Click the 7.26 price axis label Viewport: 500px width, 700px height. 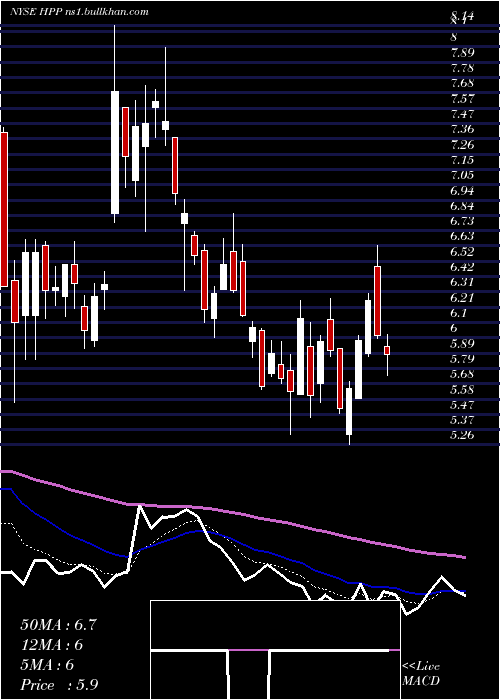pos(462,145)
